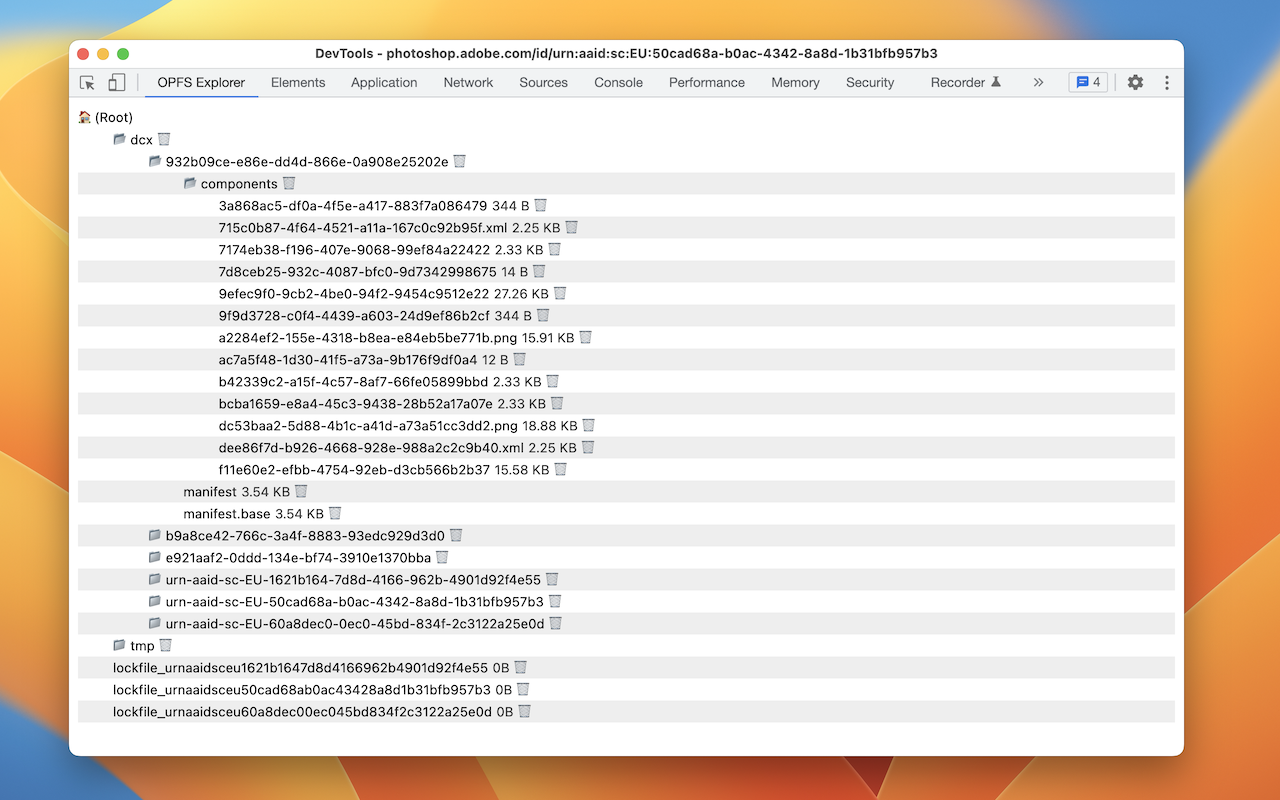Screen dimensions: 1280x800
Task: Select file a2284ef2-155e-4318-b8ea-e84eb5be771b.png
Action: pos(368,337)
